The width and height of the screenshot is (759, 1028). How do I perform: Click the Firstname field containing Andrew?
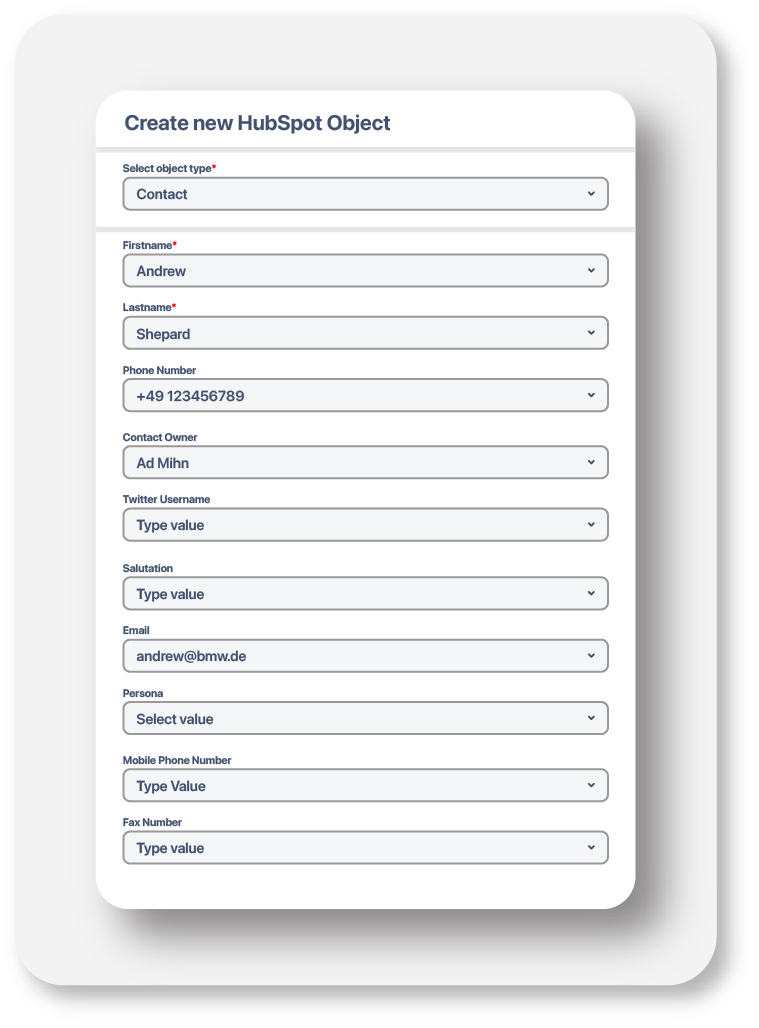[365, 271]
